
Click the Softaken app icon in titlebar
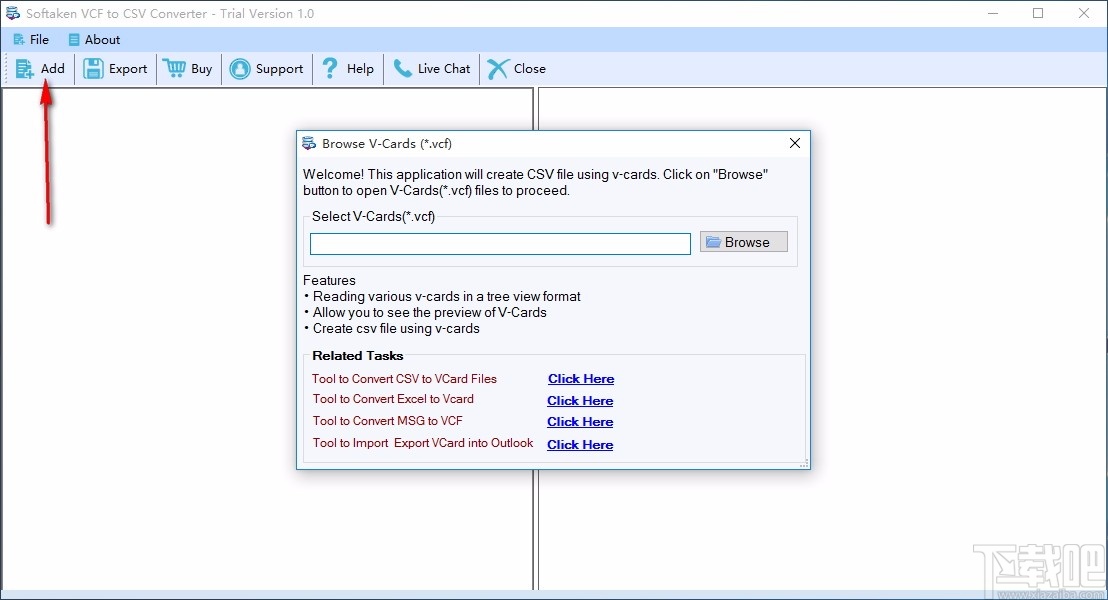[13, 13]
